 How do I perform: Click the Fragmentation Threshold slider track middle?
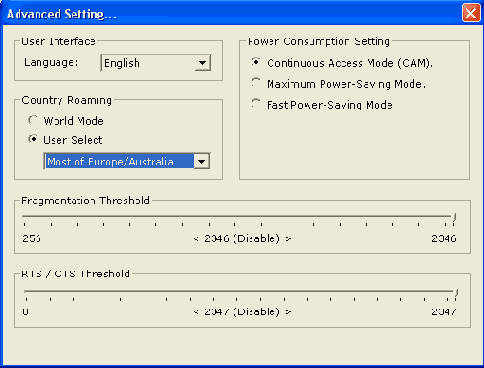click(x=239, y=216)
